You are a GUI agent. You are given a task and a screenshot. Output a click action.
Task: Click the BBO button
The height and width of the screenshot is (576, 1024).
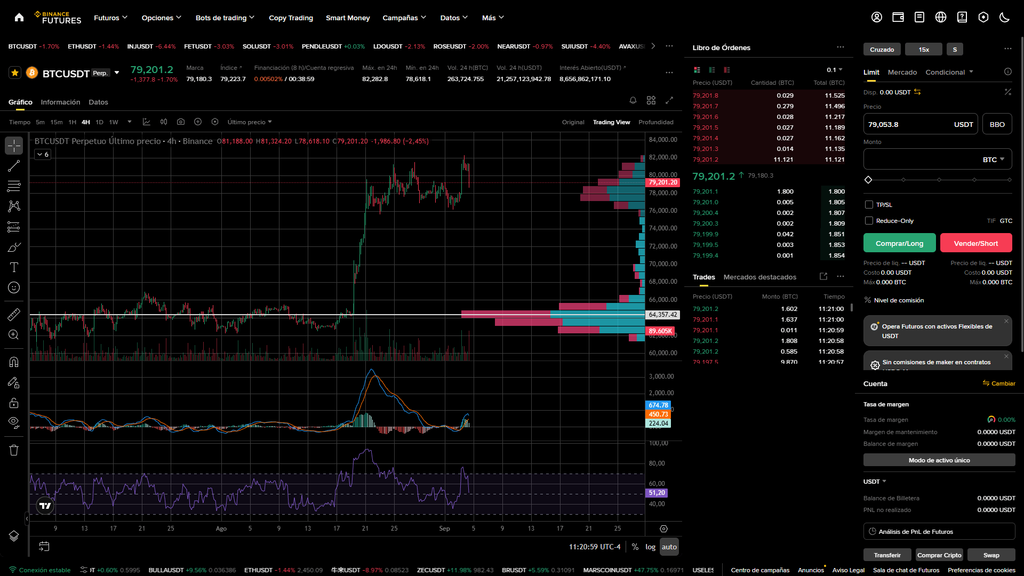[x=997, y=124]
